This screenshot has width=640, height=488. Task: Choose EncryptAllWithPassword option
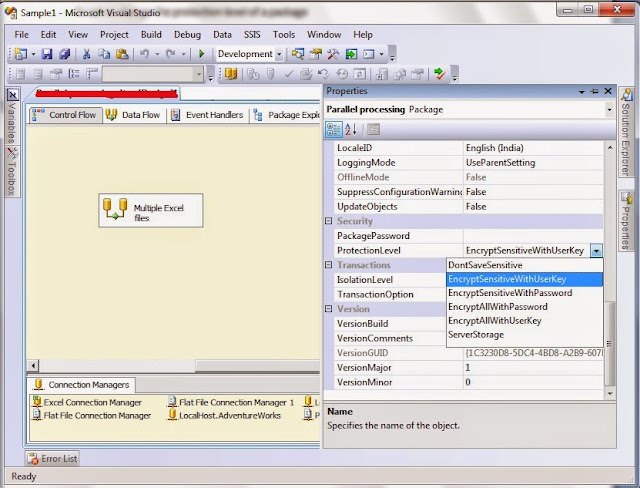(524, 307)
